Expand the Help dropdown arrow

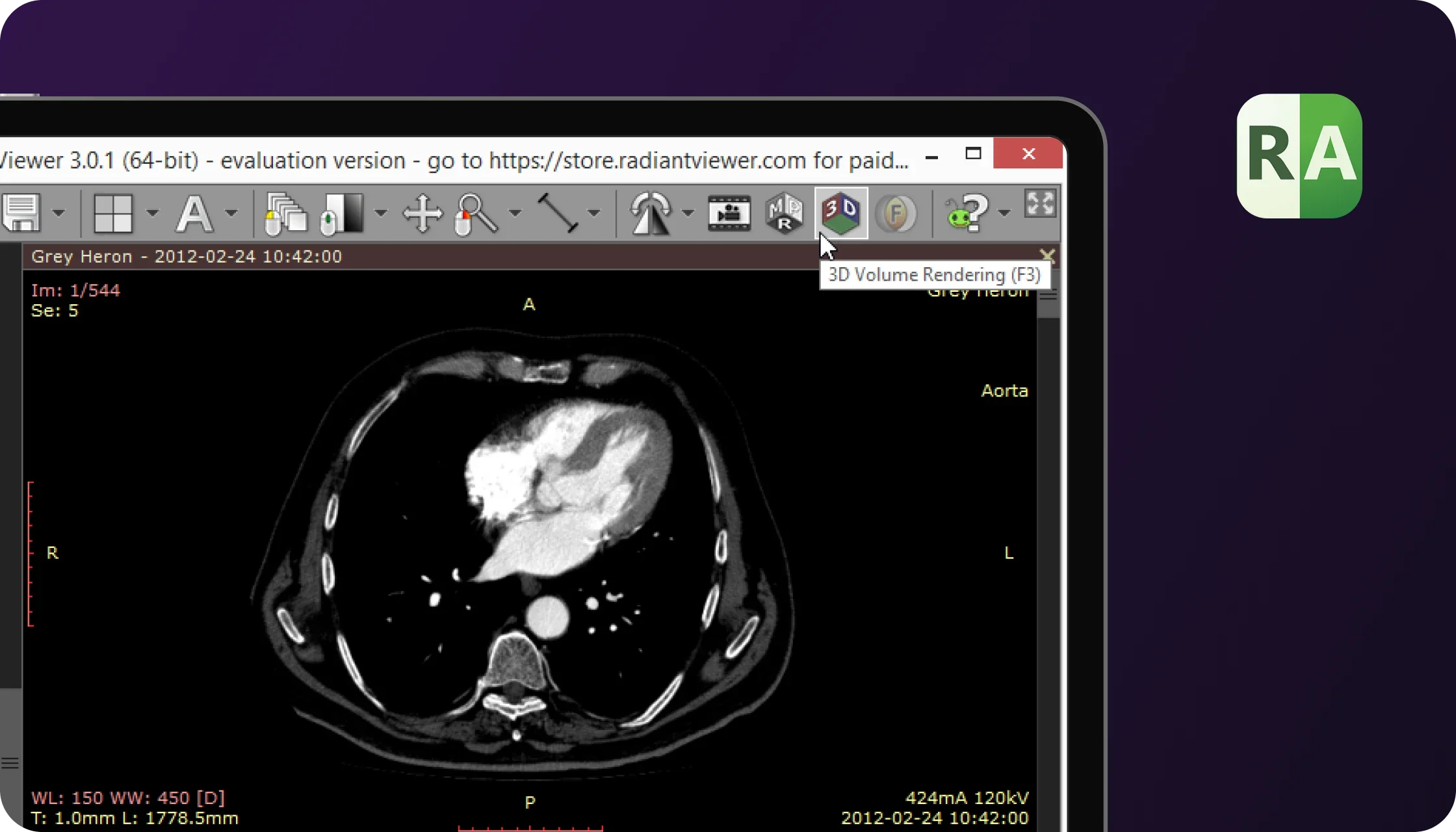(x=1004, y=213)
